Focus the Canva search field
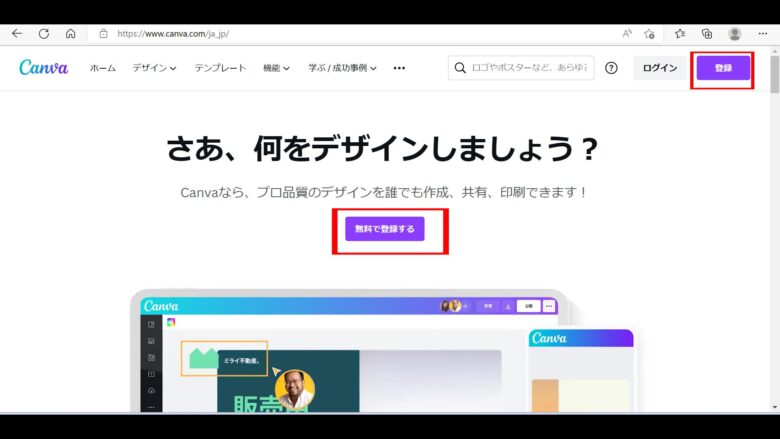 [x=521, y=68]
